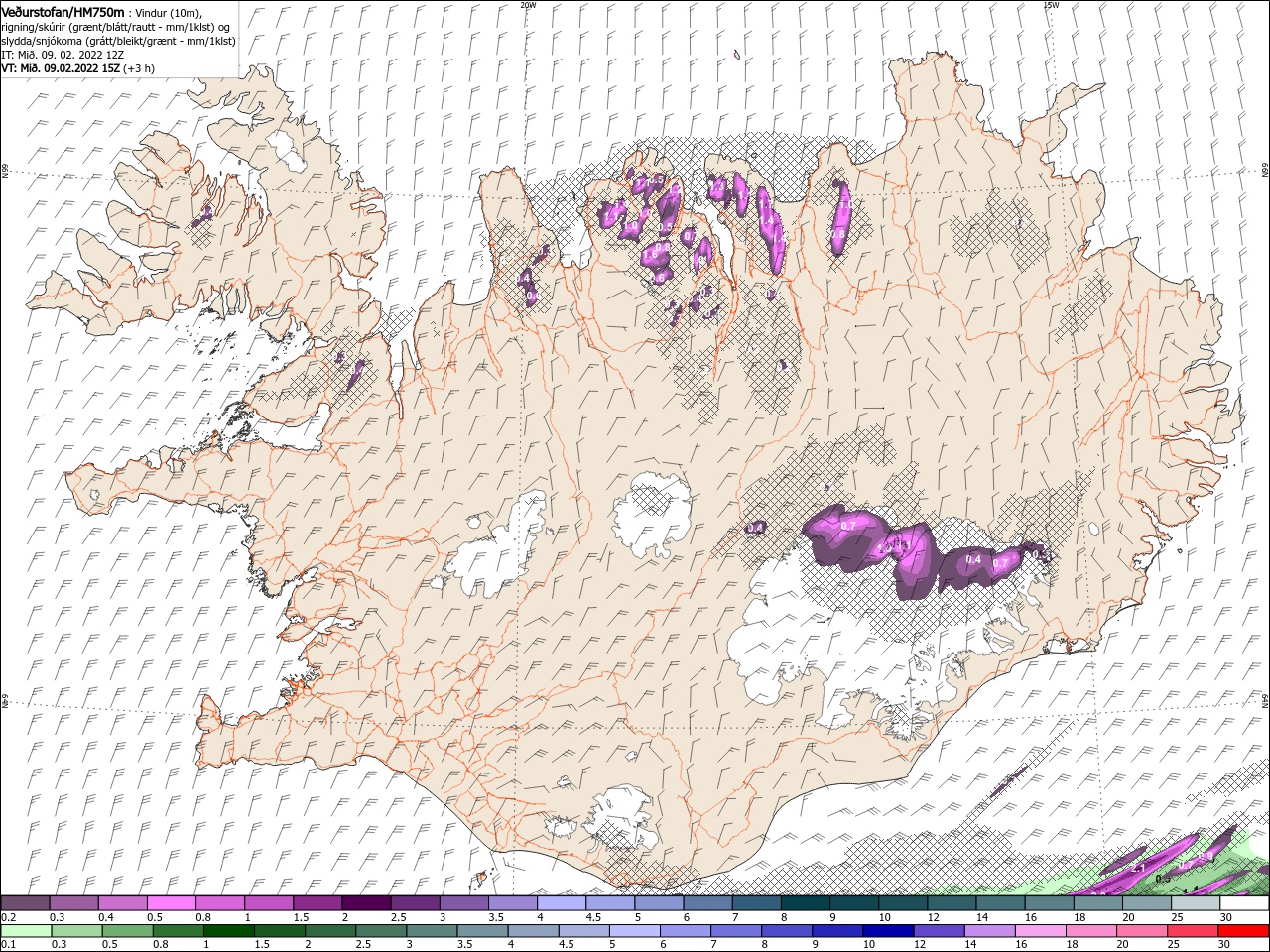This screenshot has width=1270, height=952.
Task: Pick the navy blue swatch labeled 10
Action: (x=886, y=931)
